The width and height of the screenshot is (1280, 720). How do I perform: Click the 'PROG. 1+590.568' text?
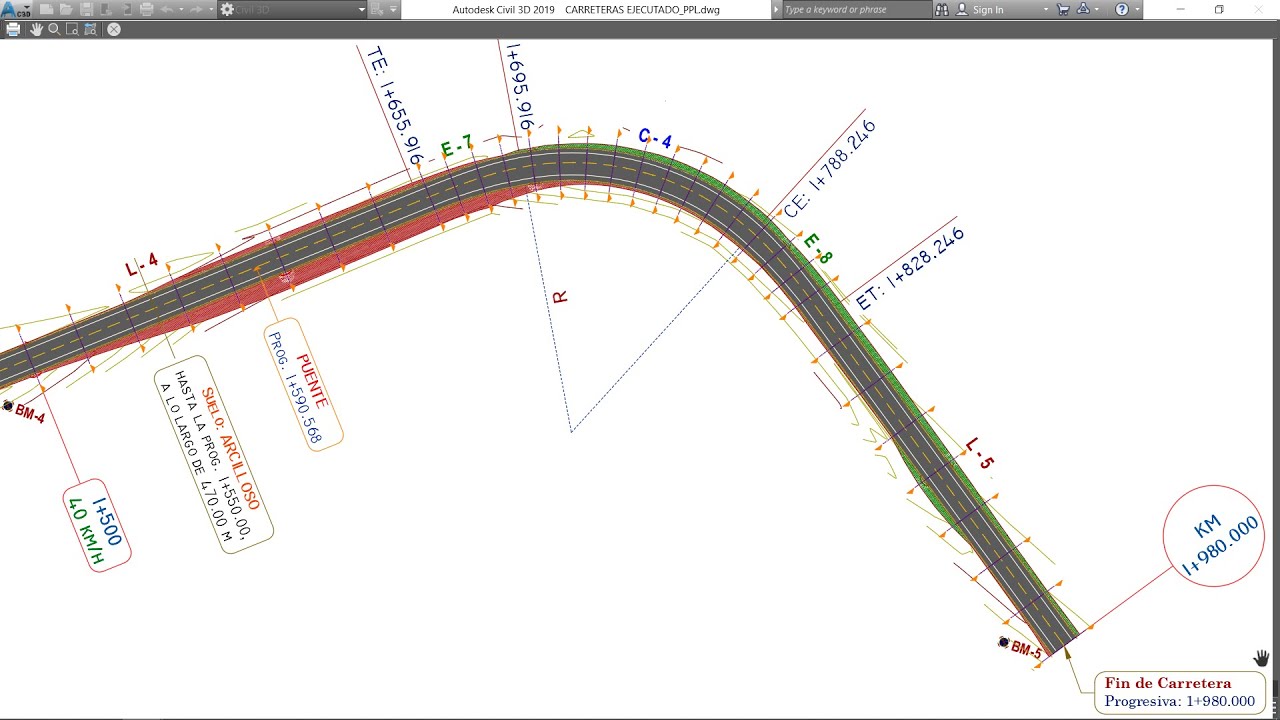point(295,387)
